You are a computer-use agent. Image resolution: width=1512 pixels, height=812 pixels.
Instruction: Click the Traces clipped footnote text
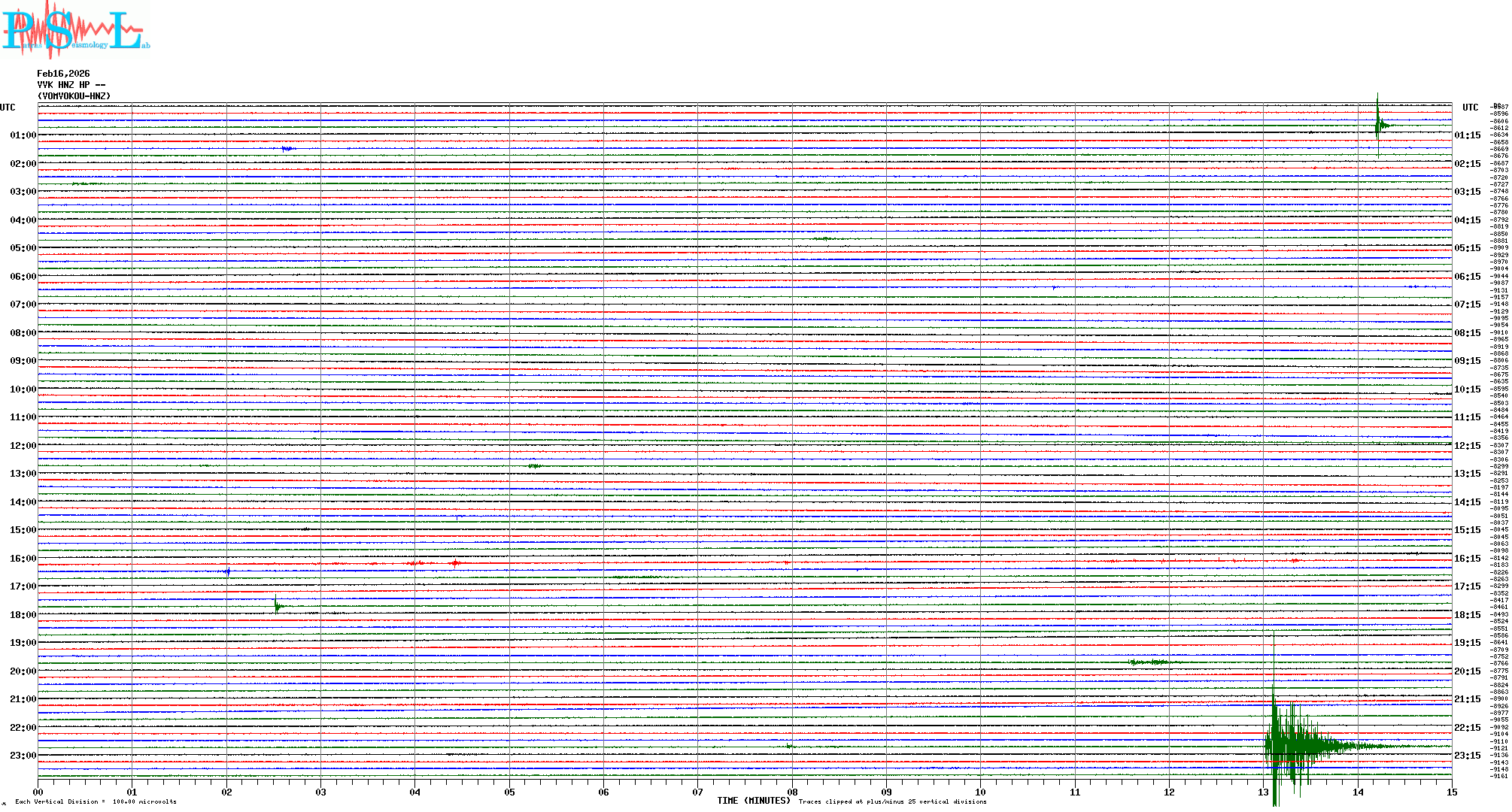coord(892,801)
